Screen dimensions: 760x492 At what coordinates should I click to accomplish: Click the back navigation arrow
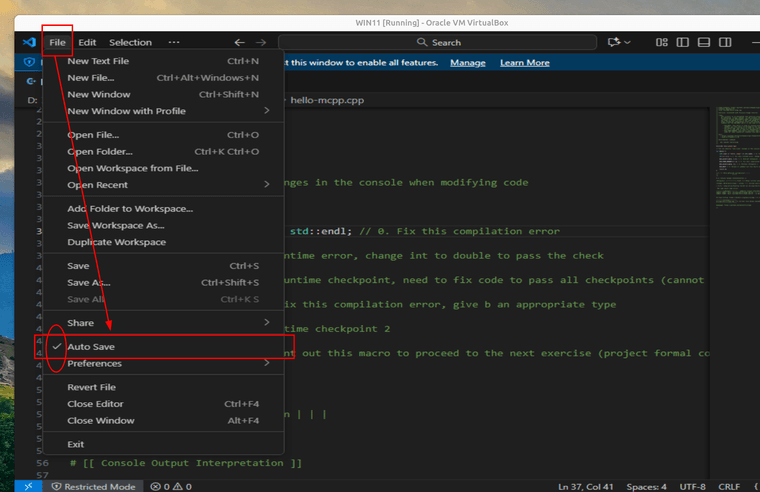click(239, 42)
